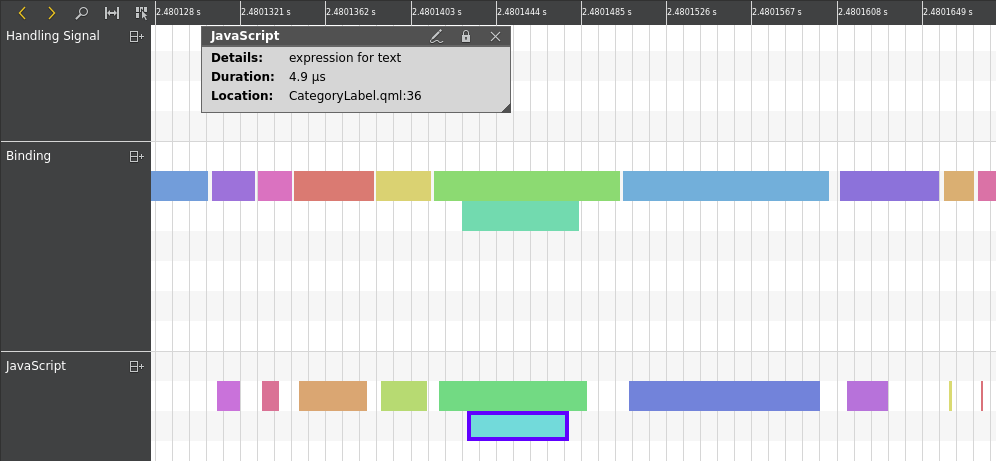Viewport: 996px width, 461px height.
Task: Select the highlighted cyan JavaScript event
Action: click(x=518, y=426)
